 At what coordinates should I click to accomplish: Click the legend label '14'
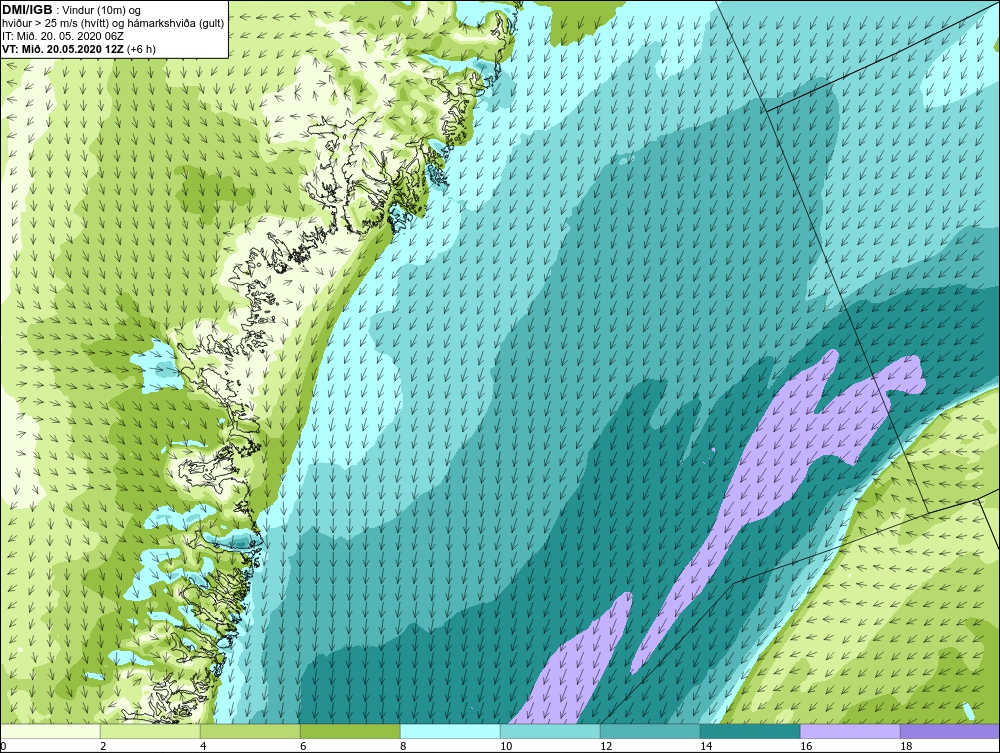[x=706, y=746]
